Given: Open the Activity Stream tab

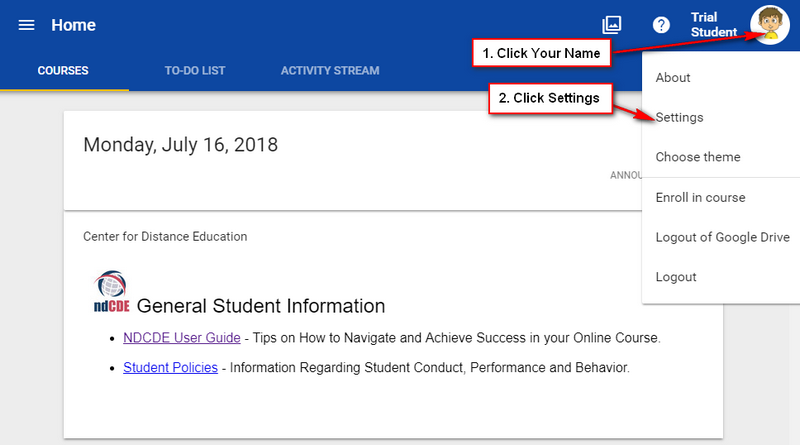Looking at the screenshot, I should (x=330, y=71).
